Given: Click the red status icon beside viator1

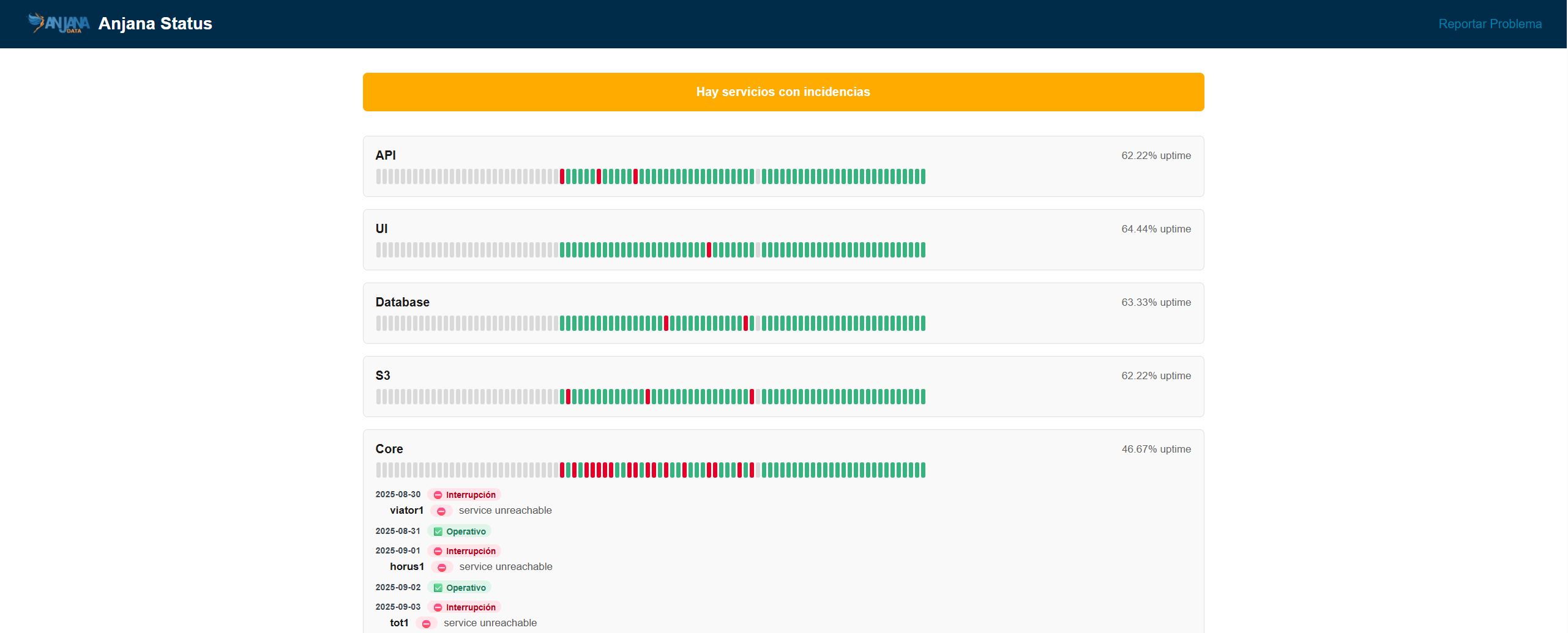Looking at the screenshot, I should pos(441,511).
